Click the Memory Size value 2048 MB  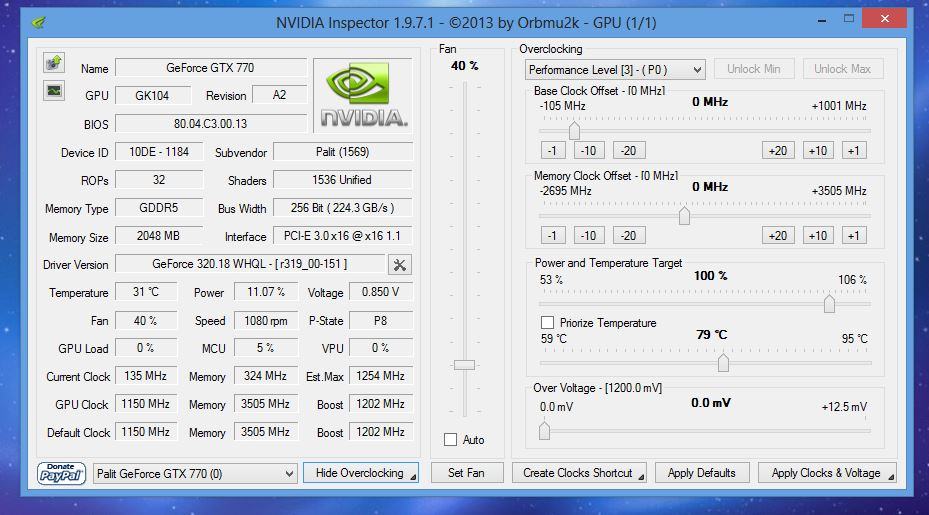[x=159, y=236]
